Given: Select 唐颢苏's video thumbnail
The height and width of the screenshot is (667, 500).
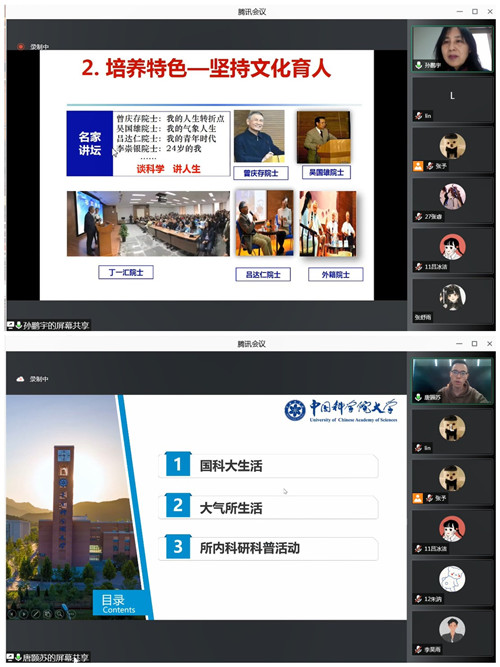Looking at the screenshot, I should coord(452,381).
